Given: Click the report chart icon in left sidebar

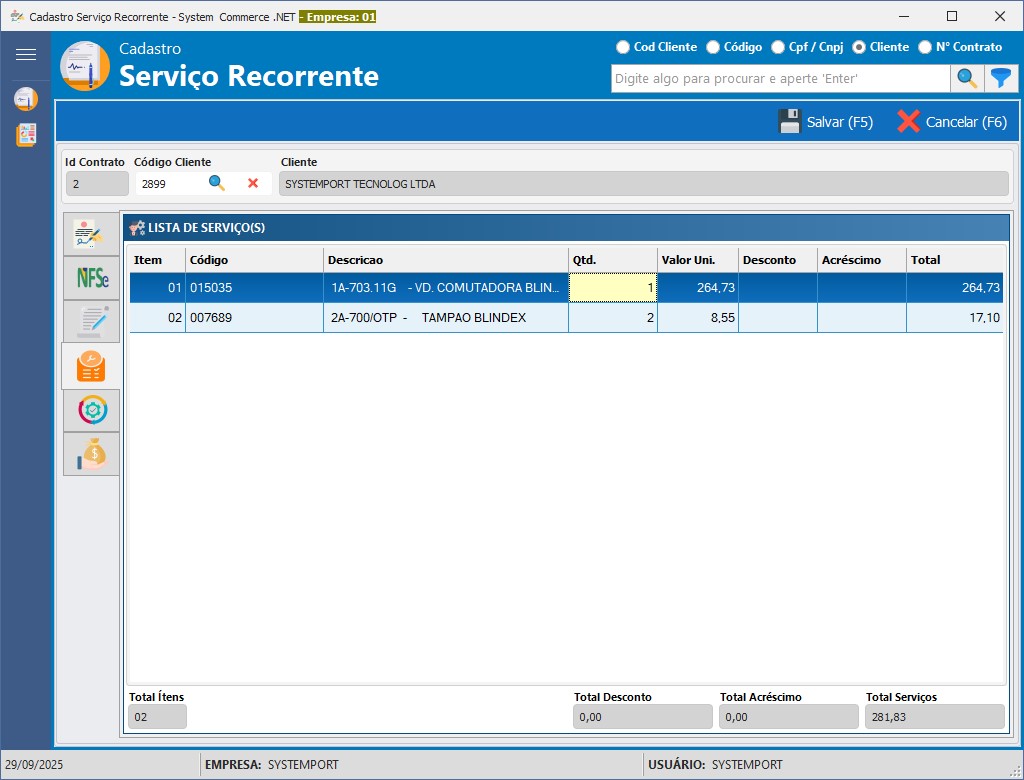Looking at the screenshot, I should pos(26,135).
